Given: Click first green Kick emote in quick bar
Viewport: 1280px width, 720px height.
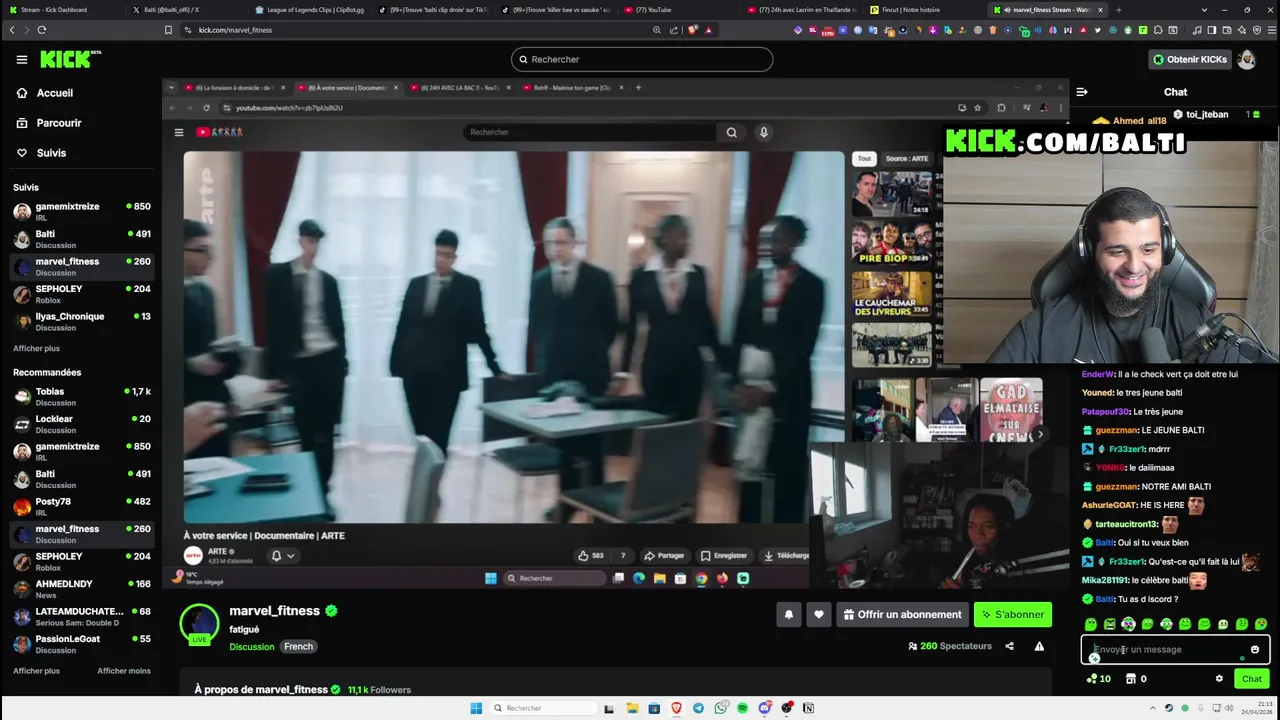Looking at the screenshot, I should tap(1090, 624).
